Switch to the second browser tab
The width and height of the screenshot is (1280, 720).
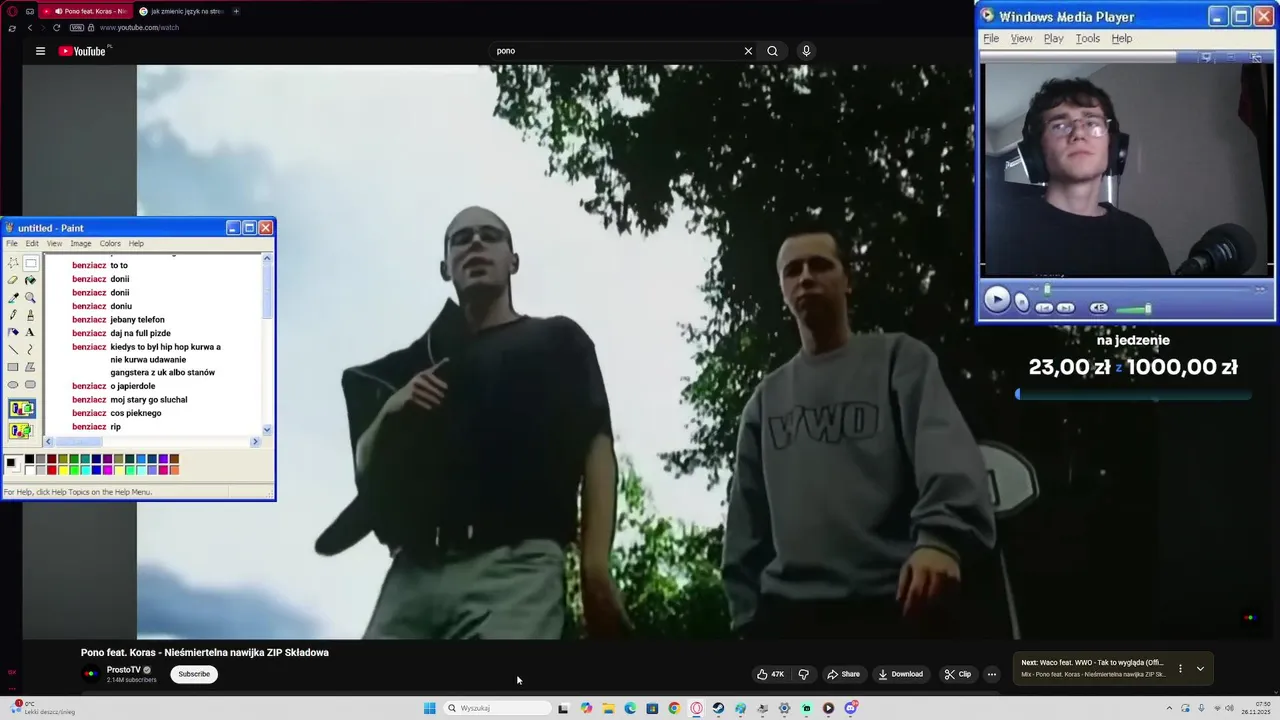[x=180, y=11]
